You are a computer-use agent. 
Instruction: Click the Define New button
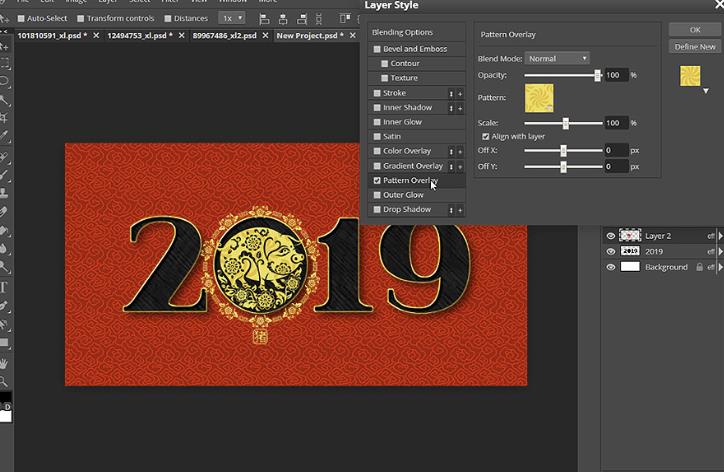pos(695,47)
